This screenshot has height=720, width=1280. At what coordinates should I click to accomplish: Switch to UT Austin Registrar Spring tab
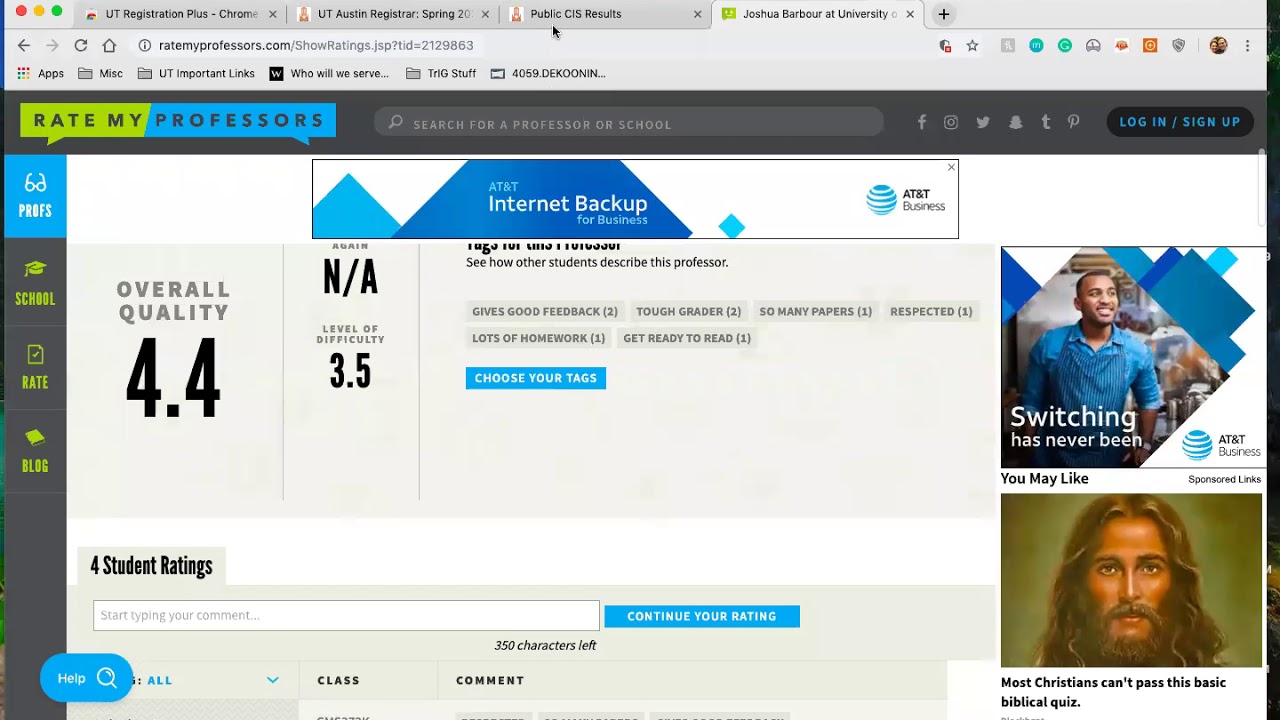(x=394, y=14)
